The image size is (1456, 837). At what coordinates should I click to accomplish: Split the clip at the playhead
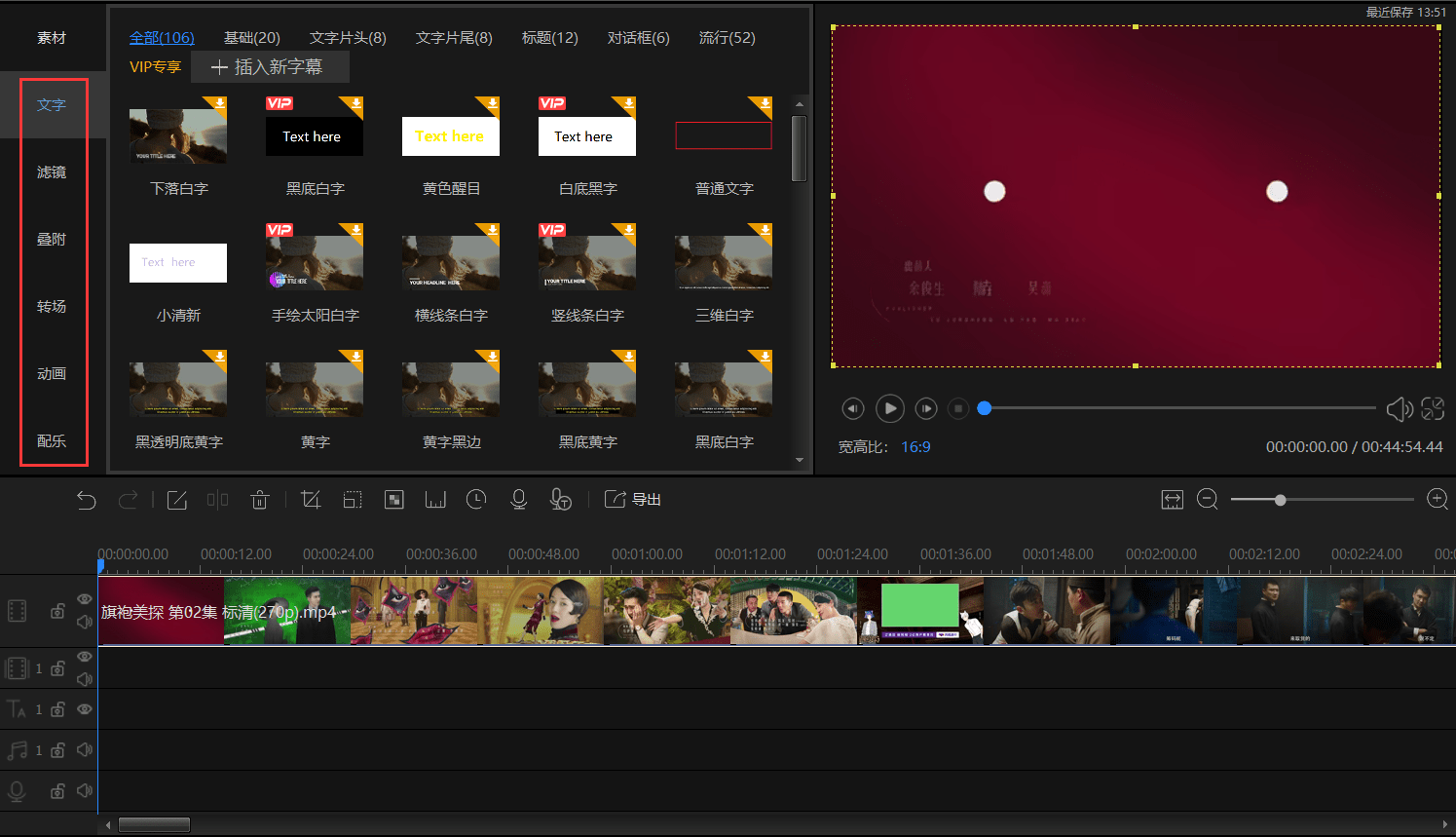coord(218,500)
